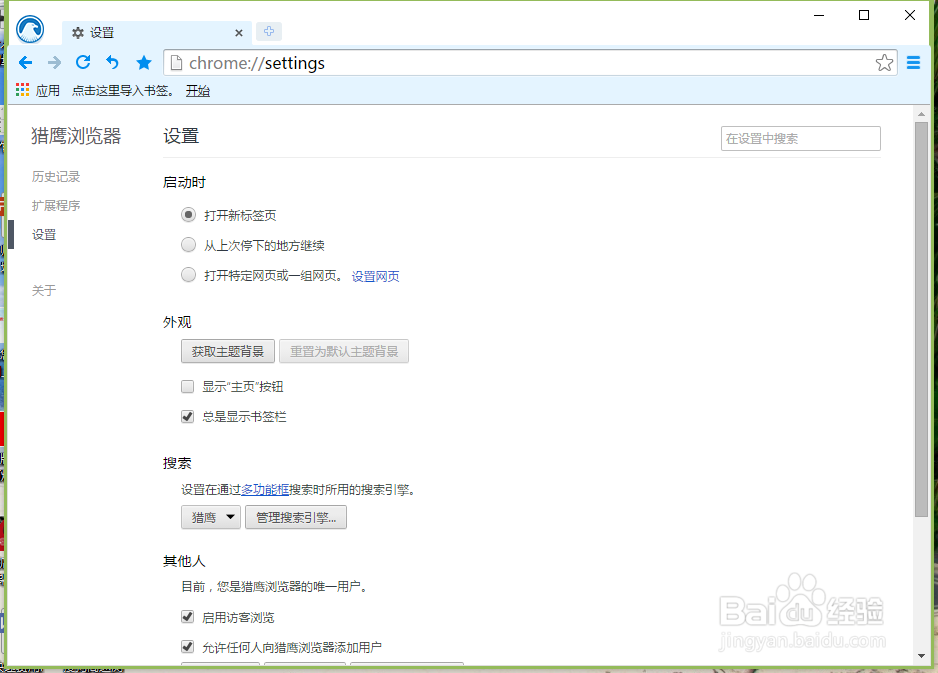
Task: Switch to 历史记录 in the sidebar
Action: pyautogui.click(x=57, y=176)
